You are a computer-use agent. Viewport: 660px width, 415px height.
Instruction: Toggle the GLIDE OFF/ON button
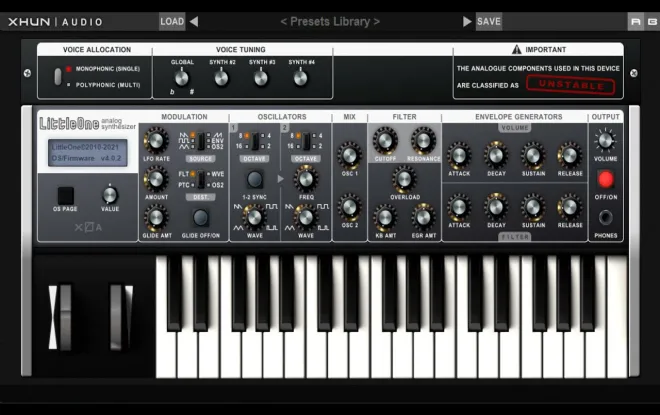pos(201,218)
